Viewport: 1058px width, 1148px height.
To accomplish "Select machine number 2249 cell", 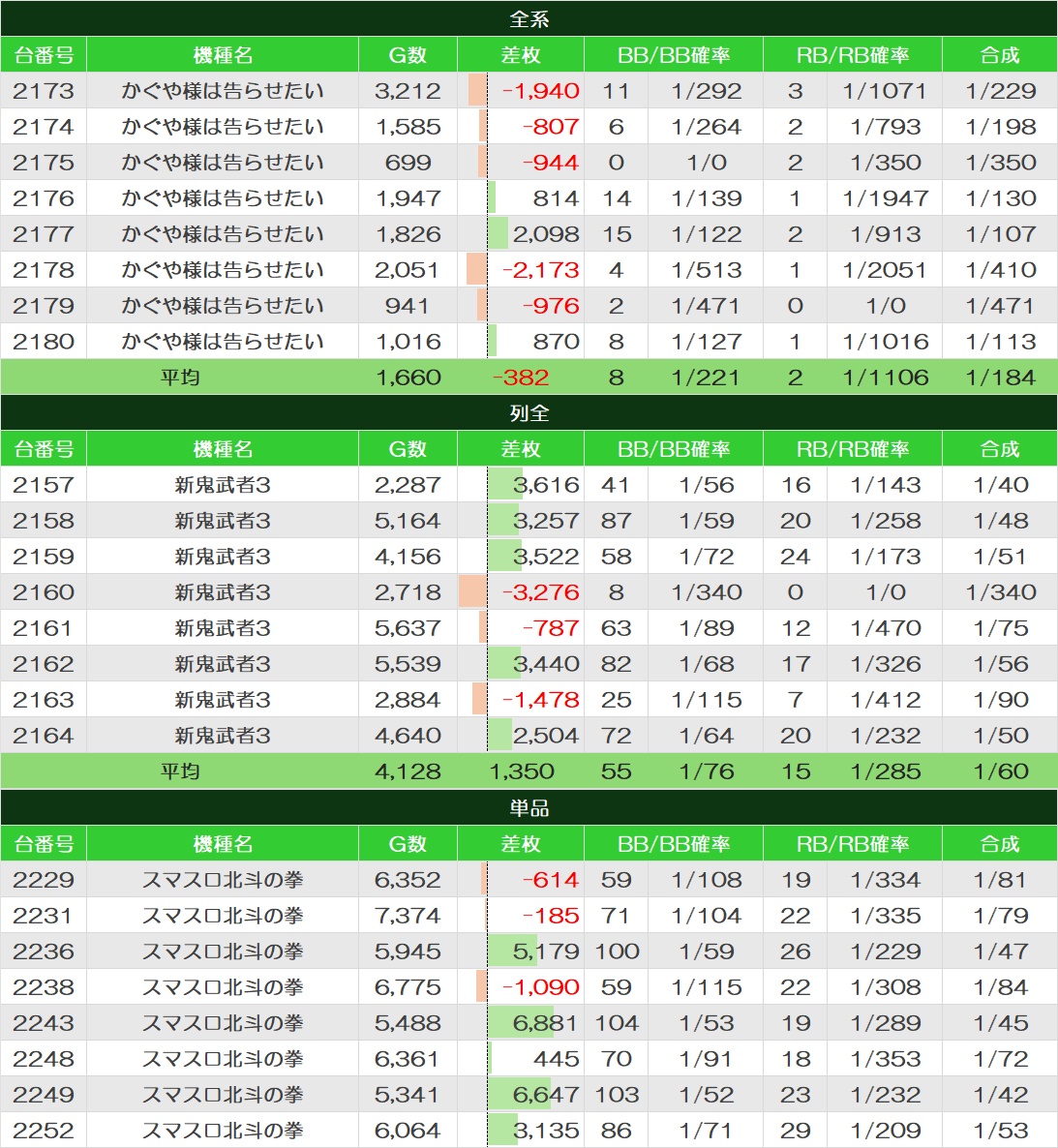I will (x=44, y=1095).
